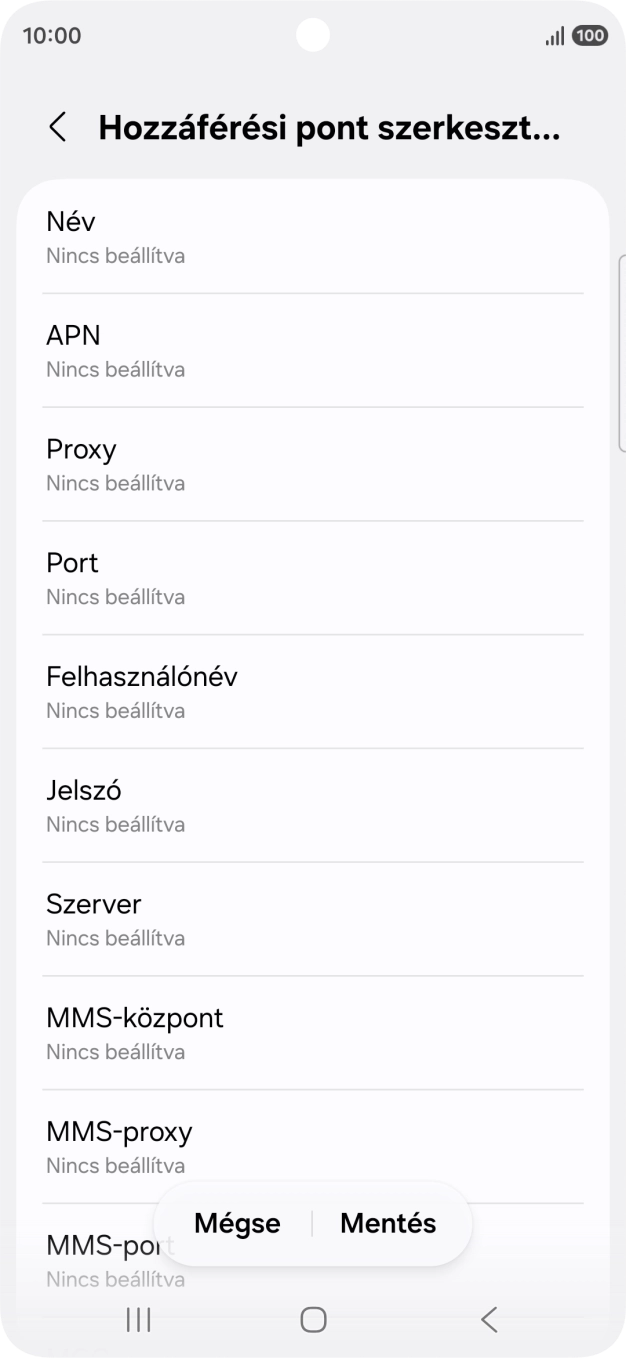Open the Proxy configuration entry

pyautogui.click(x=313, y=464)
